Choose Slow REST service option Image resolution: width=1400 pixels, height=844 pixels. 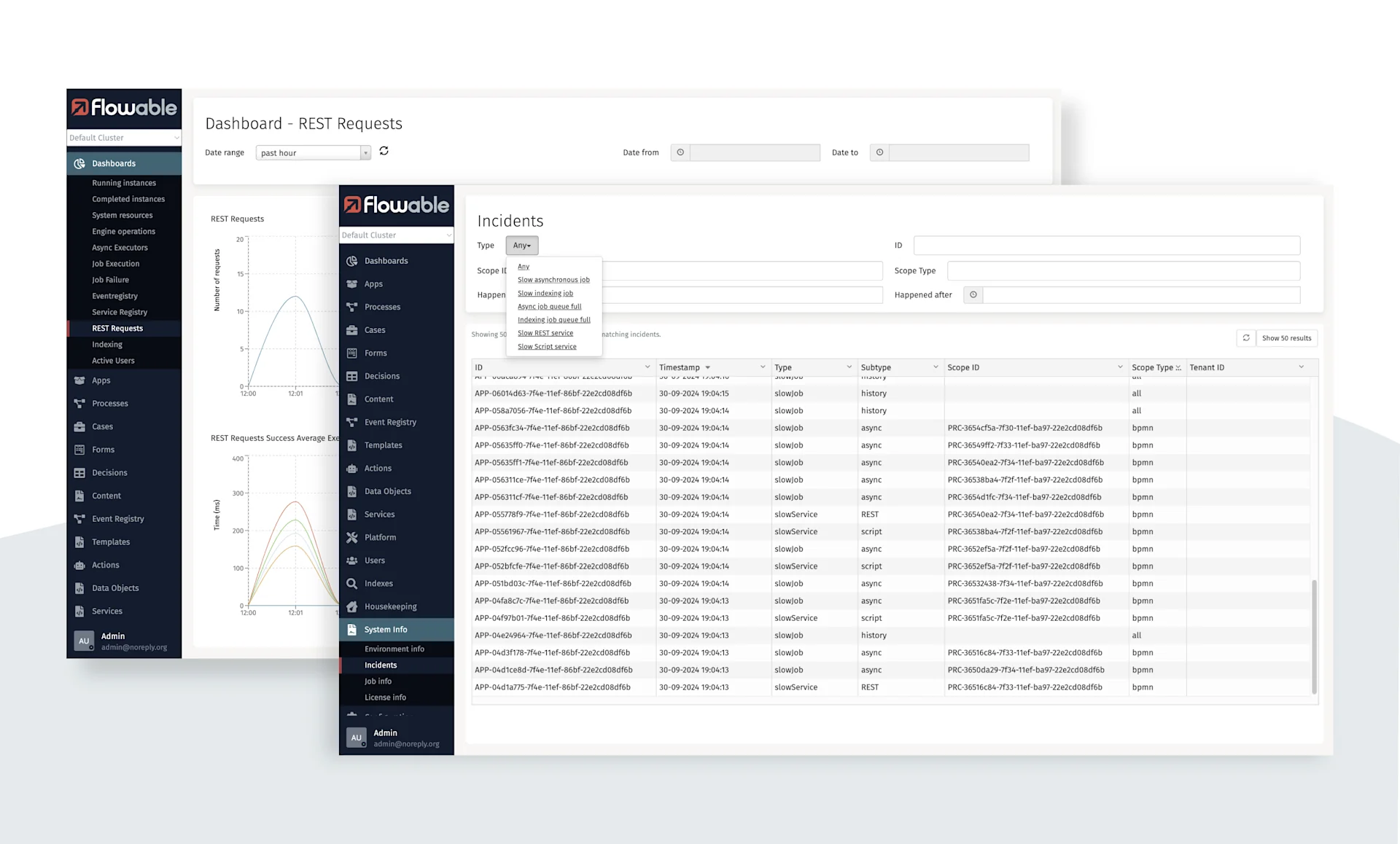tap(545, 333)
